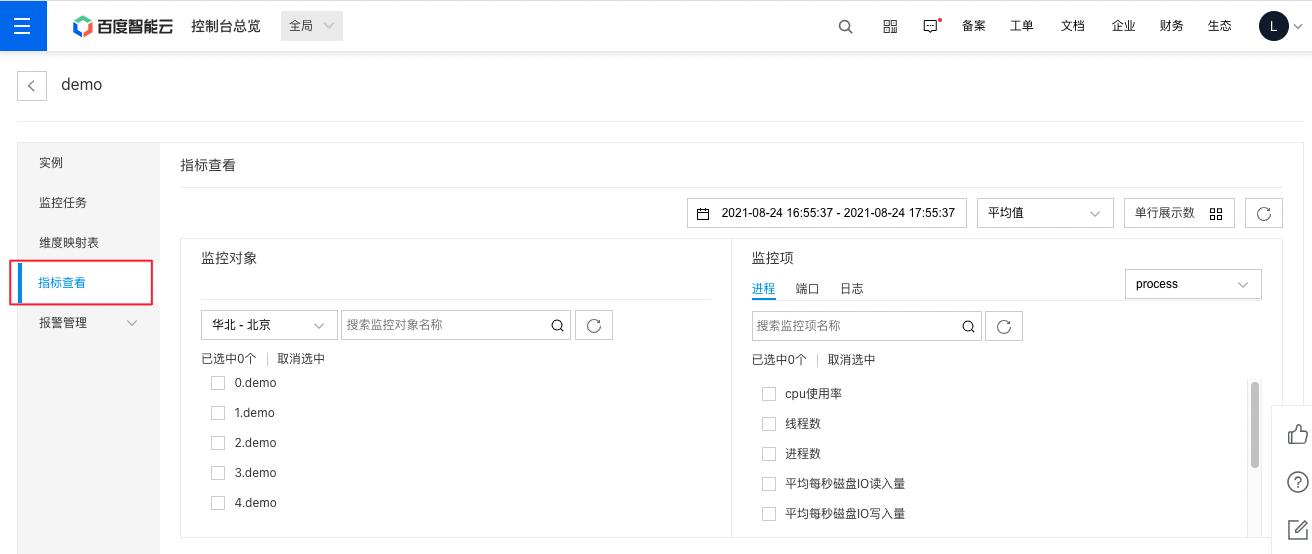Go back with the arrow beside demo

click(32, 86)
